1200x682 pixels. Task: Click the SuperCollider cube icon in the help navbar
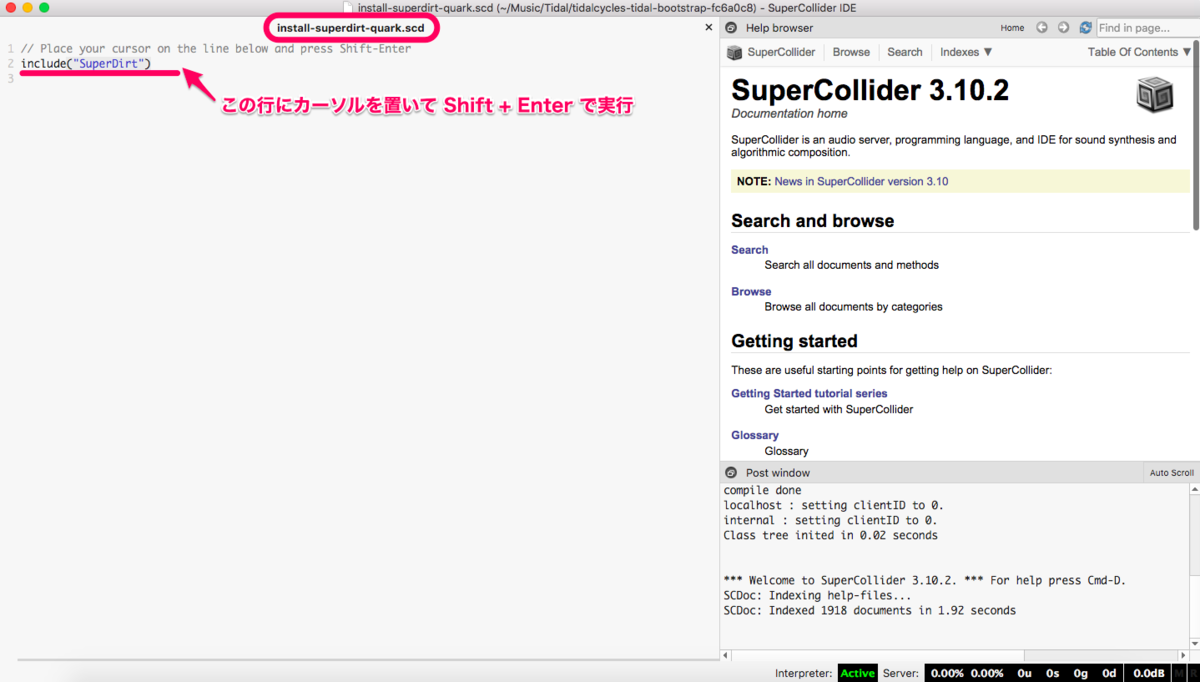point(734,52)
